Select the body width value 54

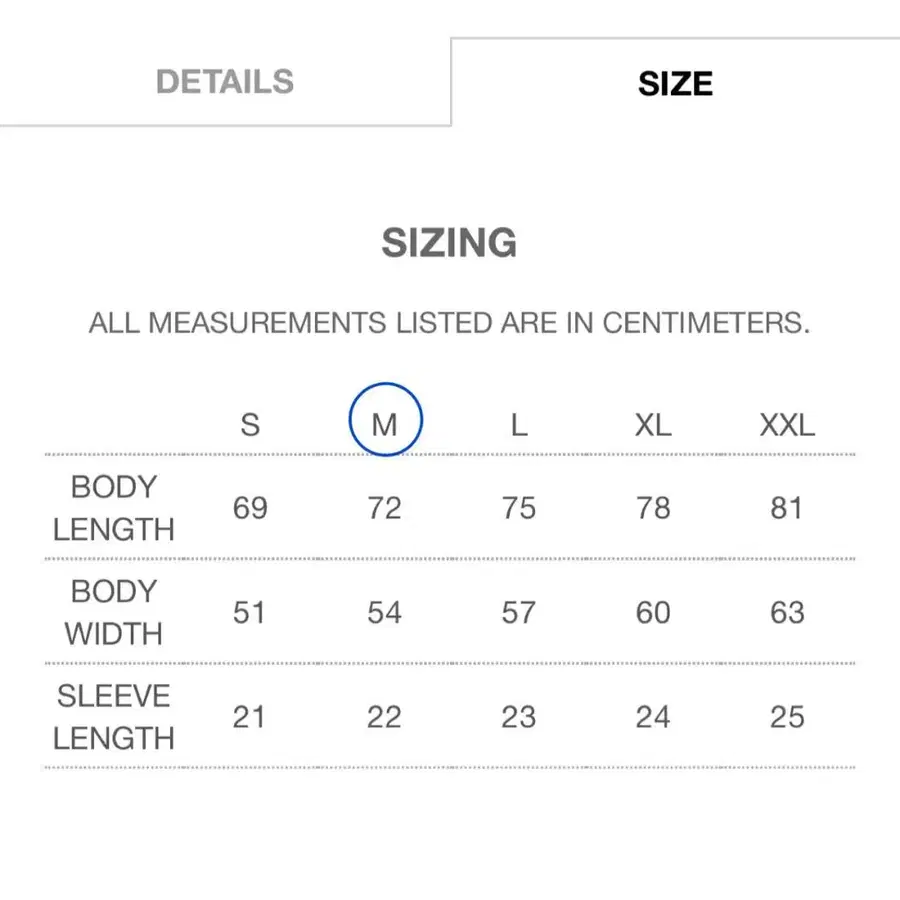[x=384, y=612]
